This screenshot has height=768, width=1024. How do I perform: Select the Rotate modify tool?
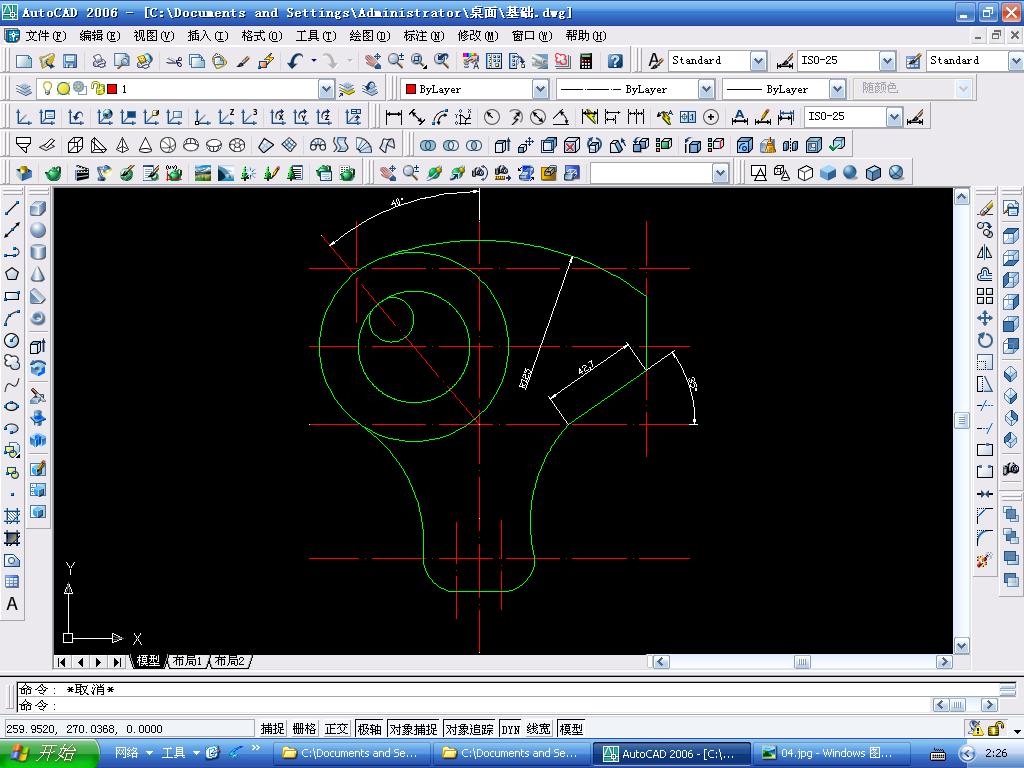985,340
